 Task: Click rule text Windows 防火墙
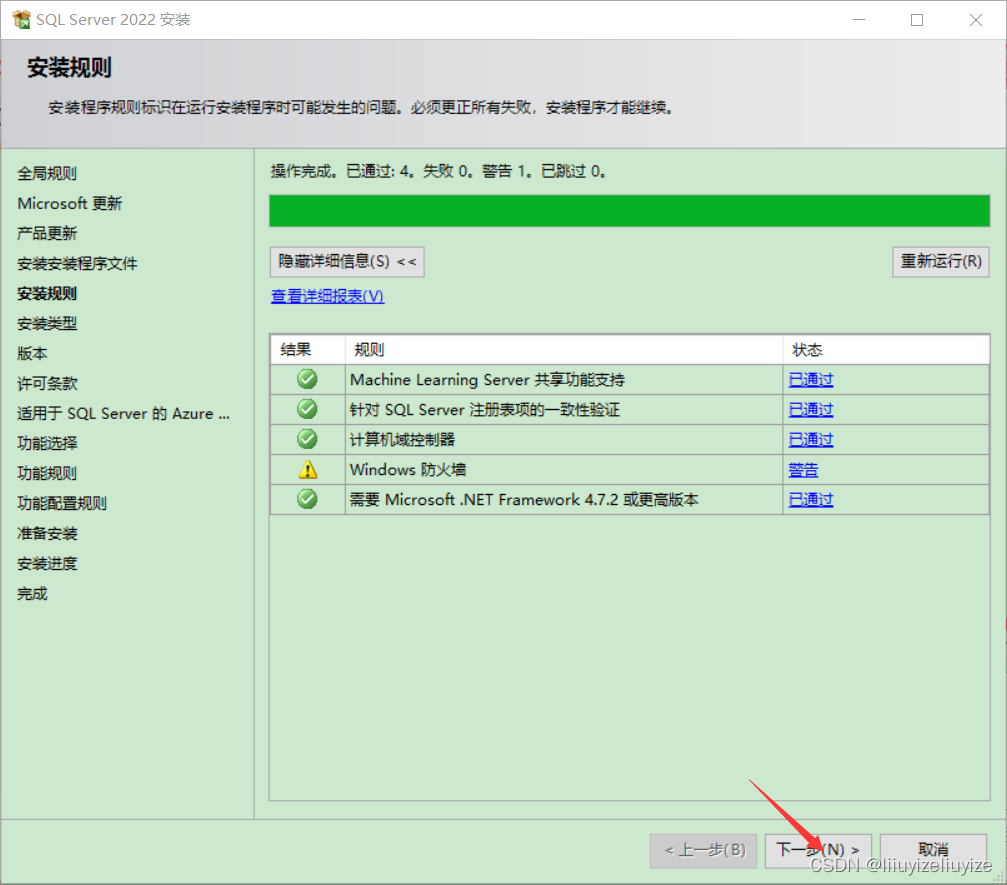tap(408, 469)
